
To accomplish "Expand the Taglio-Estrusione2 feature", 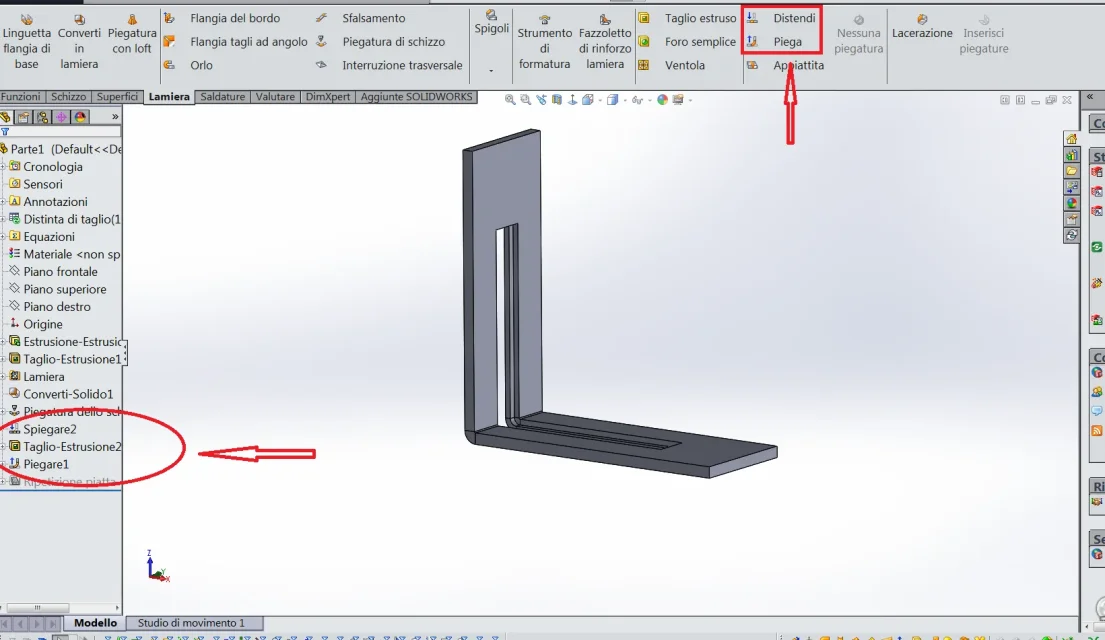I will [3, 447].
